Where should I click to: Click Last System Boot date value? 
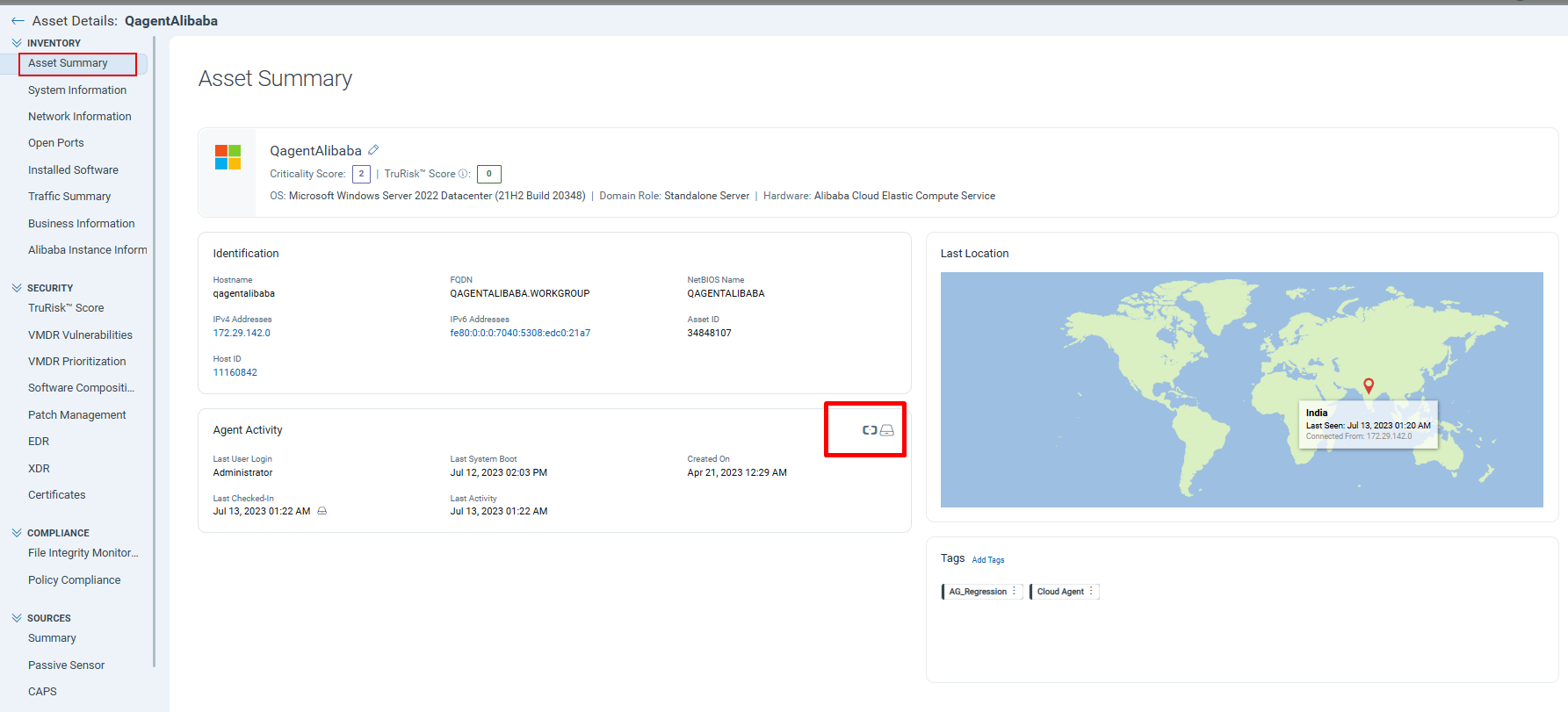498,472
